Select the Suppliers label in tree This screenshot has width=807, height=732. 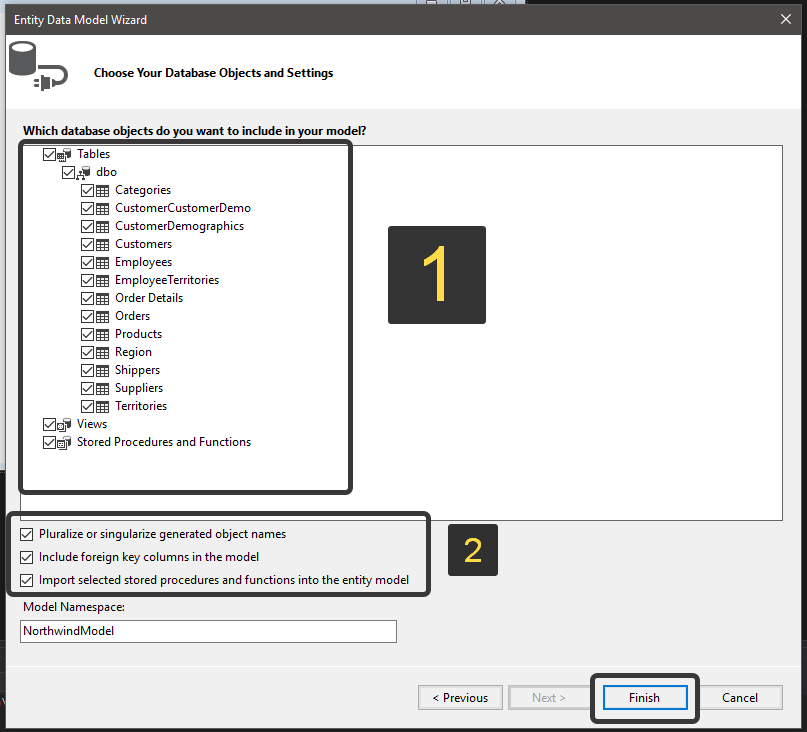[x=139, y=388]
